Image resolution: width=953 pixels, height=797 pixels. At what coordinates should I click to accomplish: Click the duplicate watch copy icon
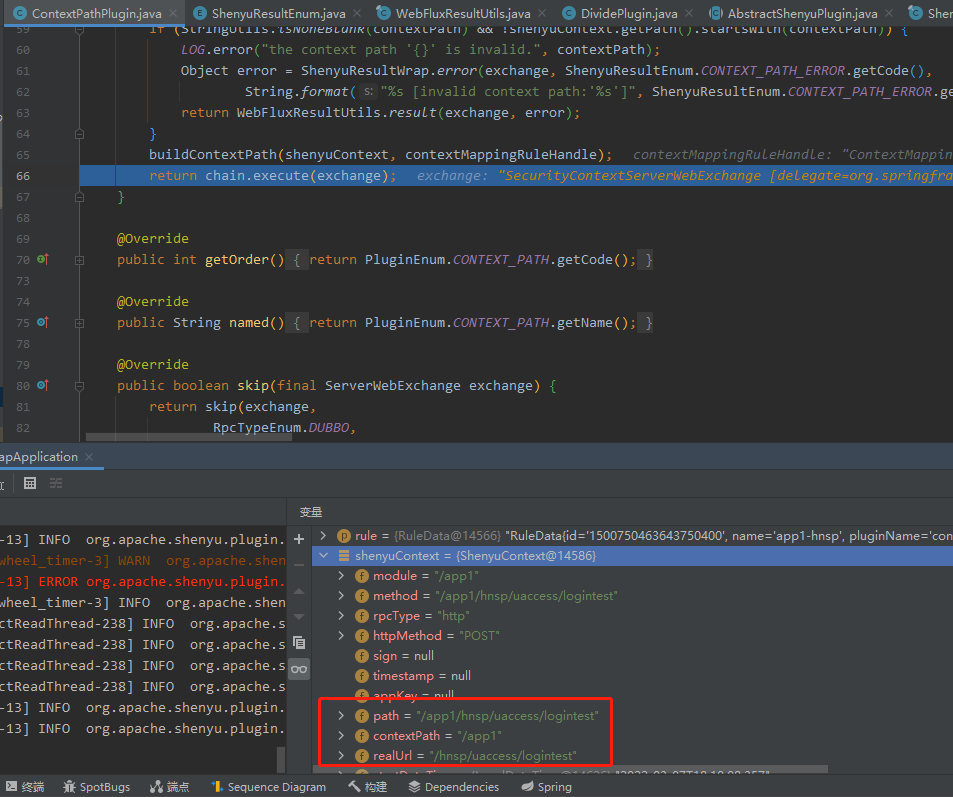tap(299, 643)
